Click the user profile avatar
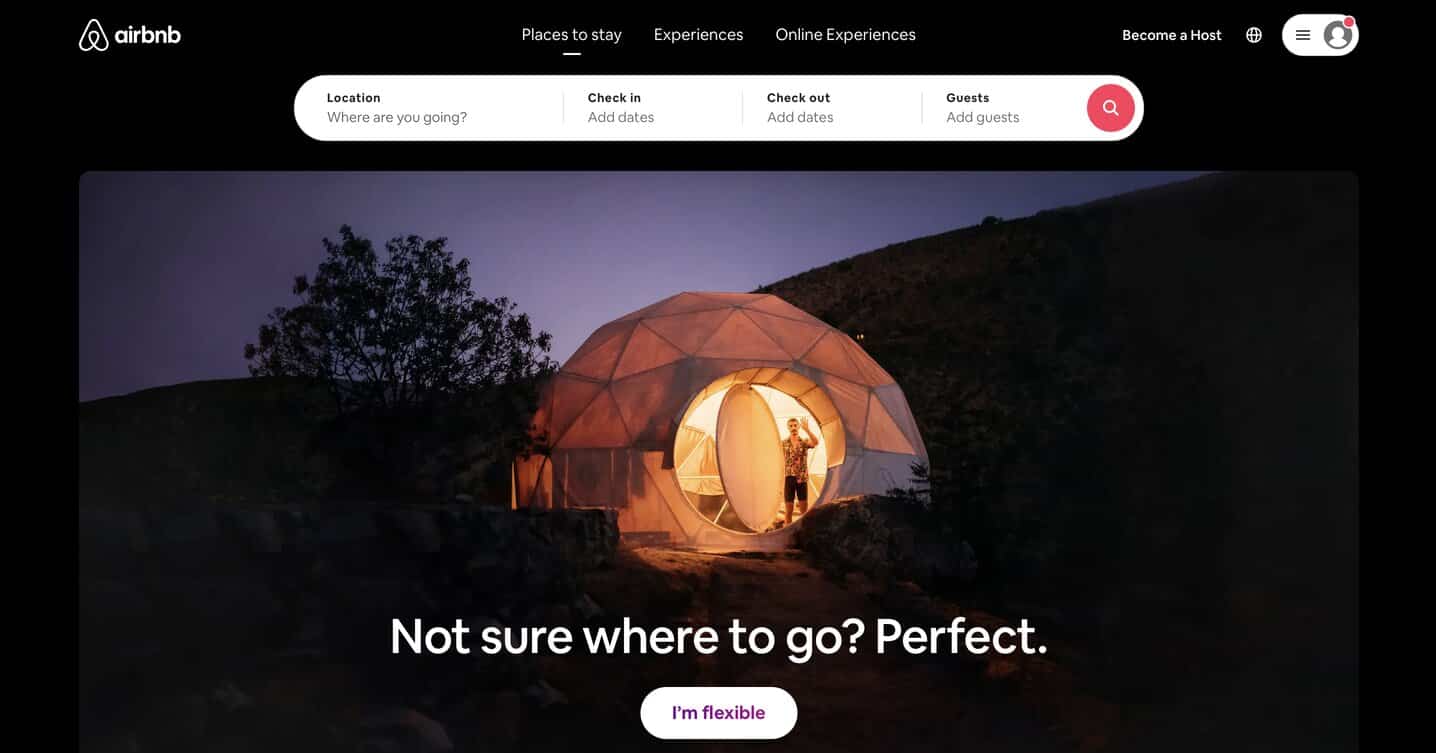The height and width of the screenshot is (753, 1436). pos(1337,35)
